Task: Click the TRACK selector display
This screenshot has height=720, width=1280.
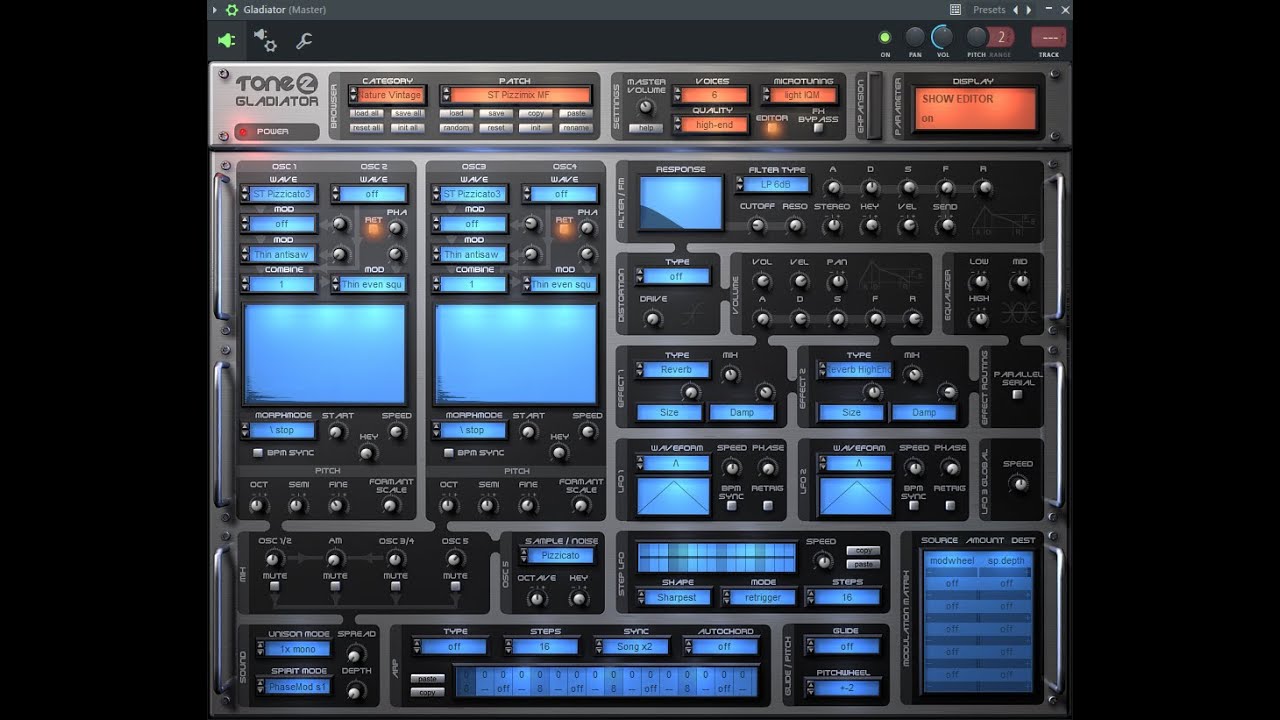Action: pyautogui.click(x=1049, y=37)
